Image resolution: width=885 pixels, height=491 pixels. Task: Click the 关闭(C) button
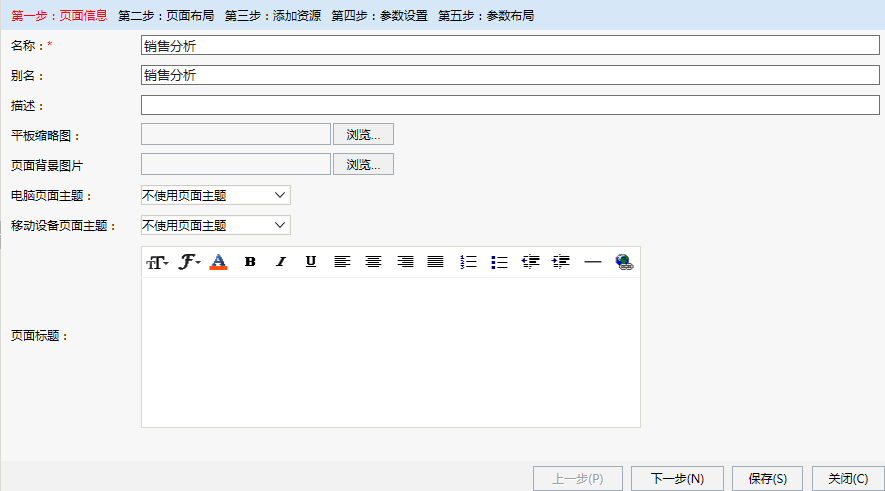(848, 479)
